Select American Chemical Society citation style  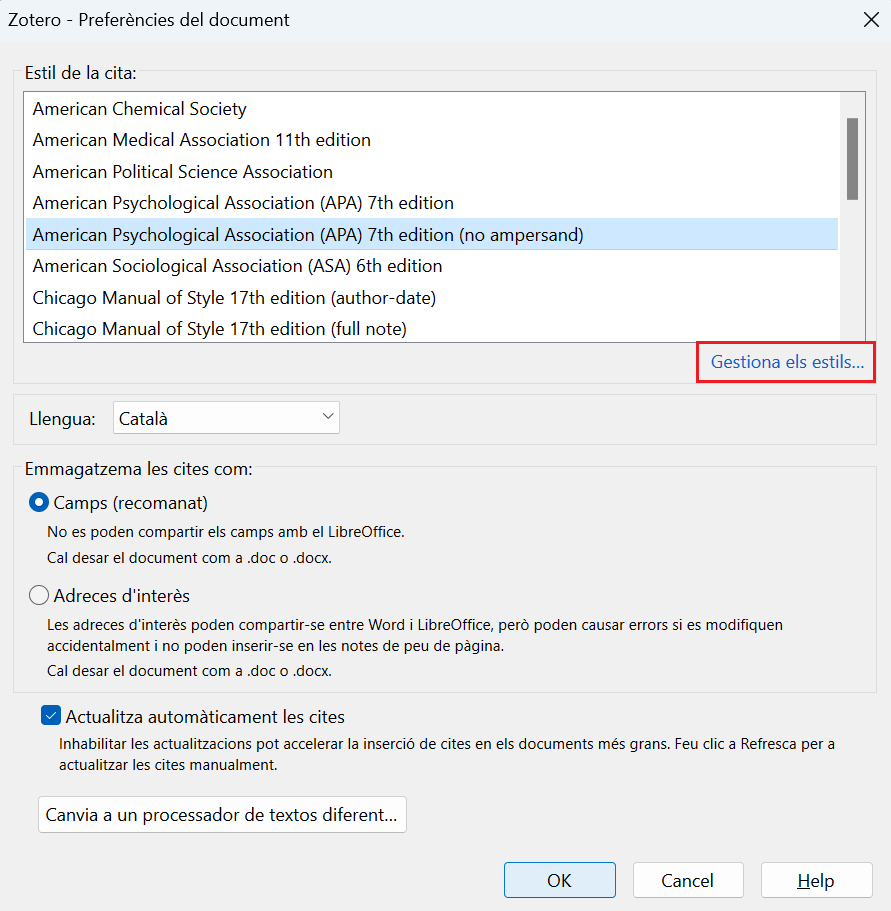(432, 109)
